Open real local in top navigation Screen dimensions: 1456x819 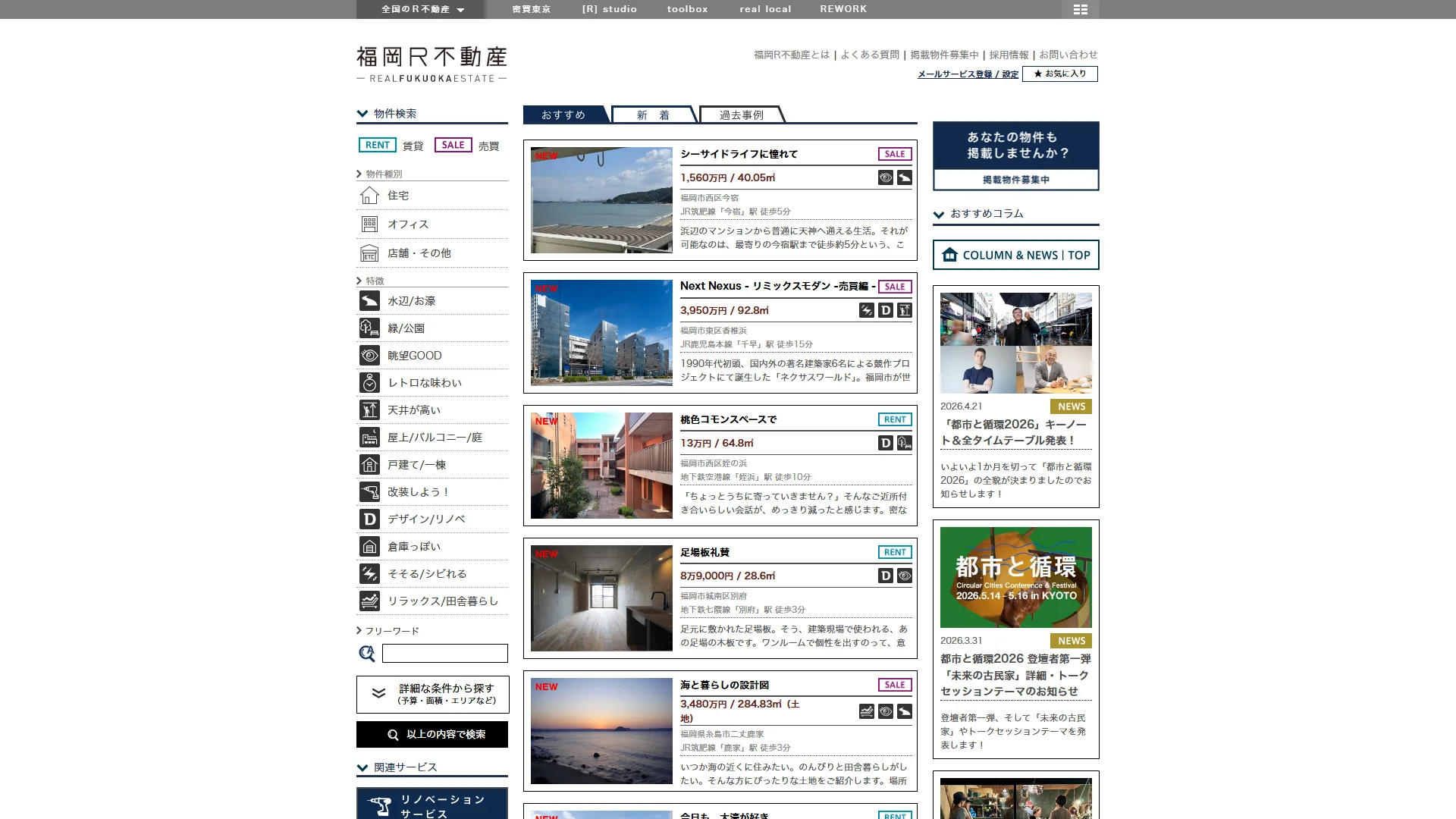pos(765,9)
